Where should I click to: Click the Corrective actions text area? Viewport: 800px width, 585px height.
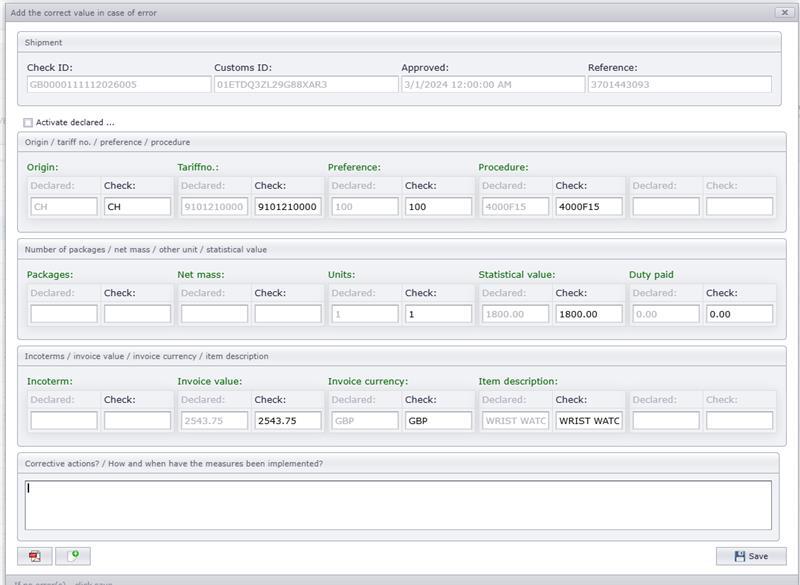tap(398, 505)
